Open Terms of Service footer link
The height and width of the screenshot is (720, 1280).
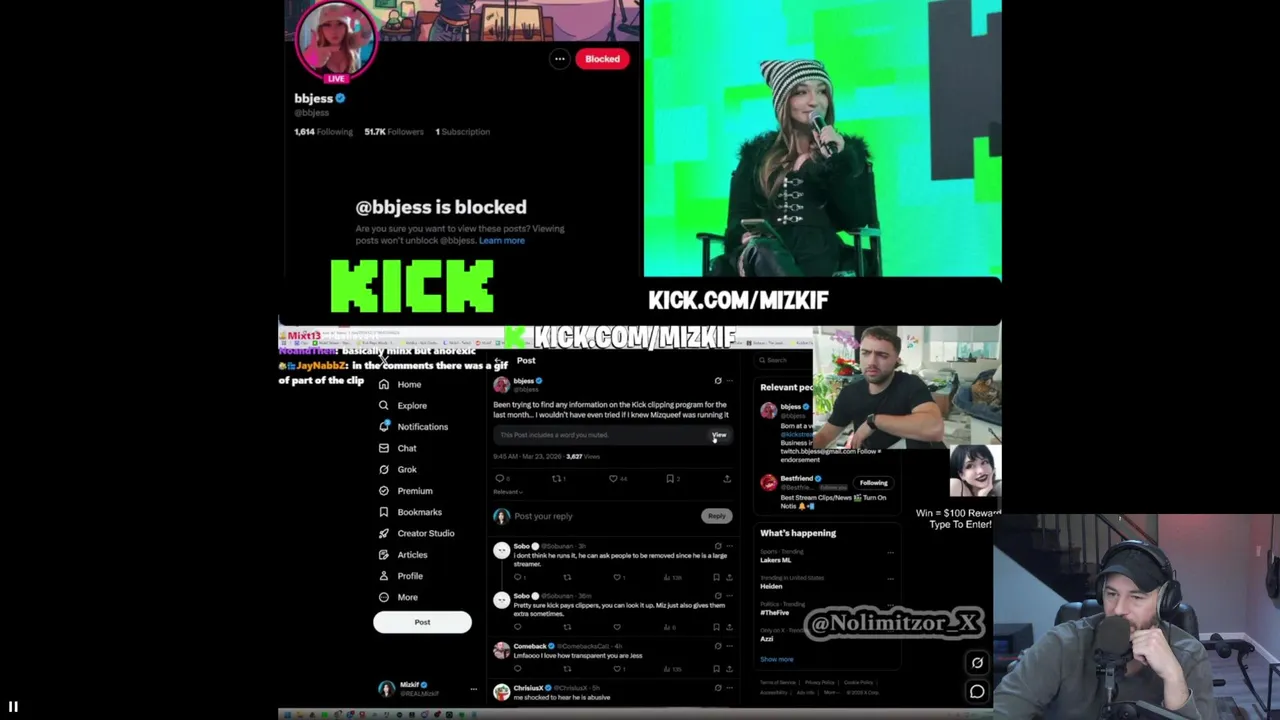pos(776,682)
